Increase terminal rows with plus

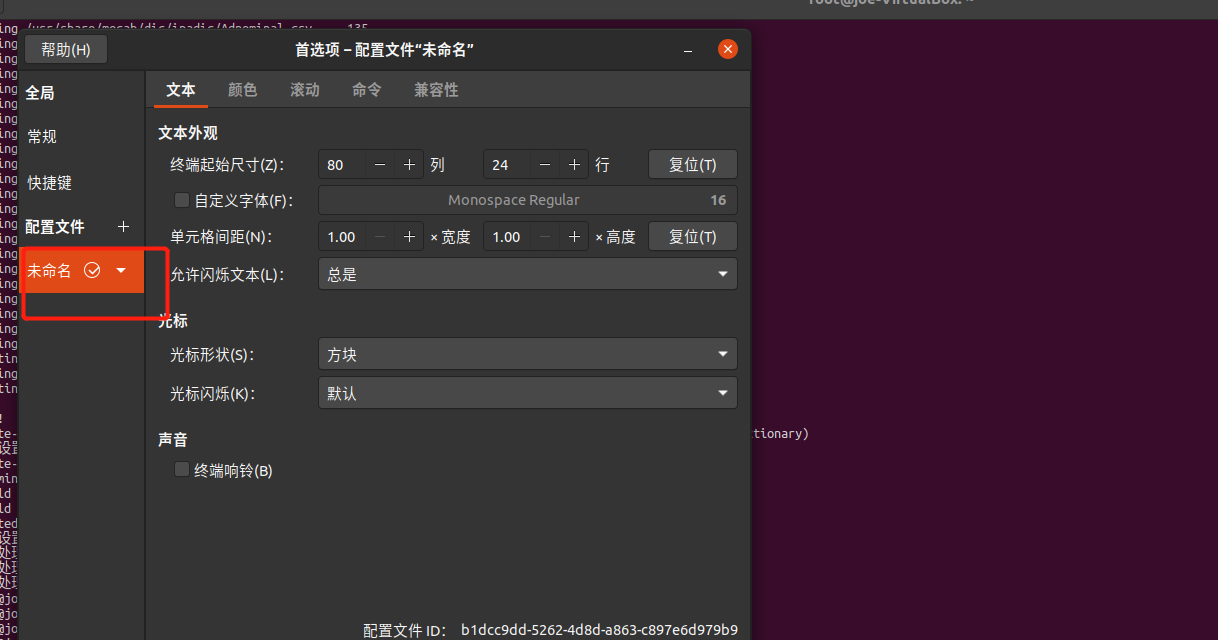tap(574, 165)
